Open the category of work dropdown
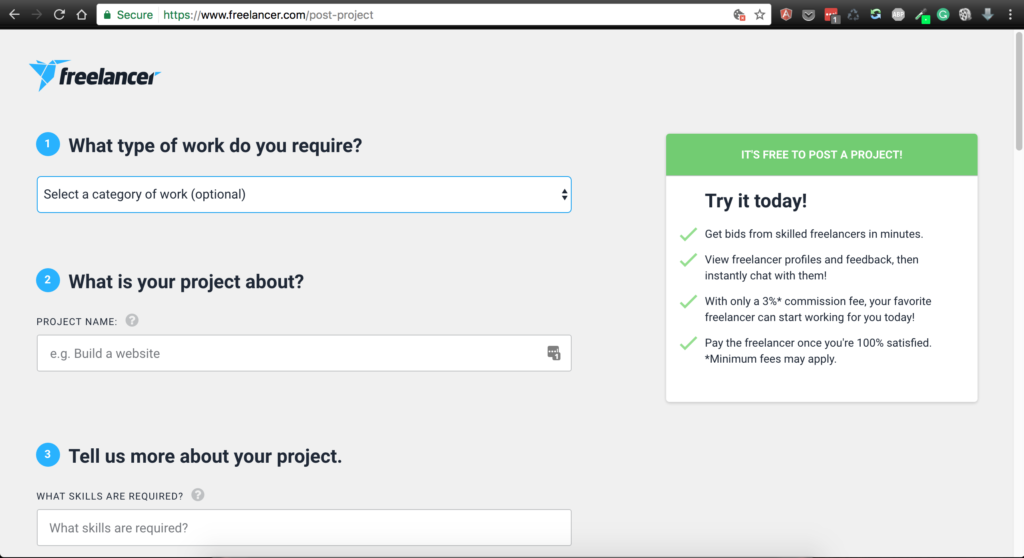This screenshot has width=1024, height=558. point(304,194)
